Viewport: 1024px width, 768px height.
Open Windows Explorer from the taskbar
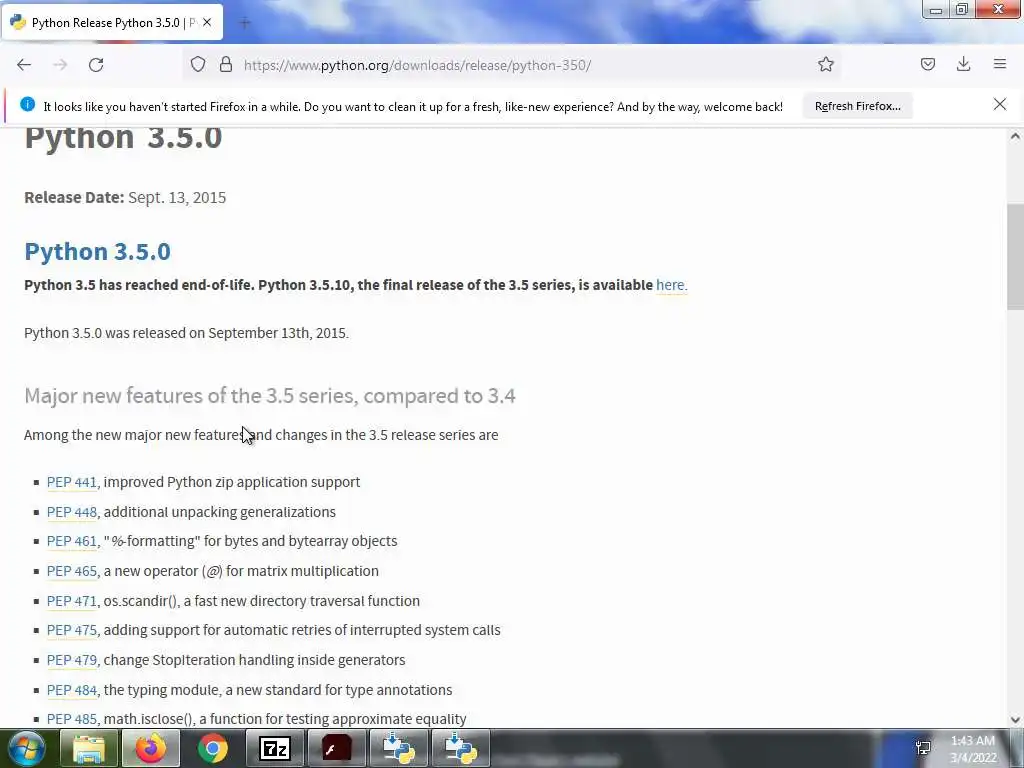point(89,748)
